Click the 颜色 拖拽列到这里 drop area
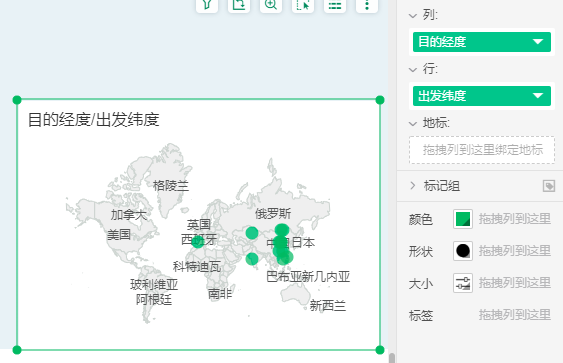 click(515, 219)
